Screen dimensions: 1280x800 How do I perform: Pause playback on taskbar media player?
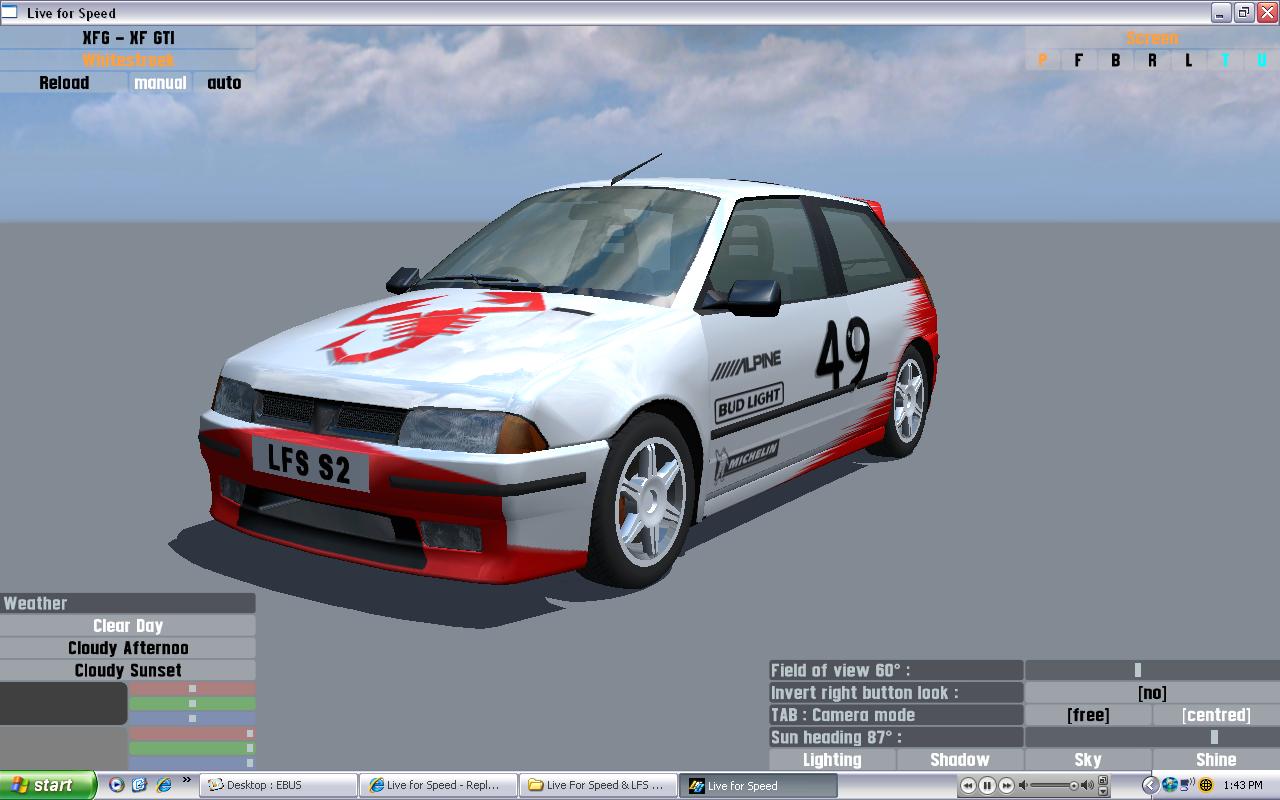click(x=987, y=786)
